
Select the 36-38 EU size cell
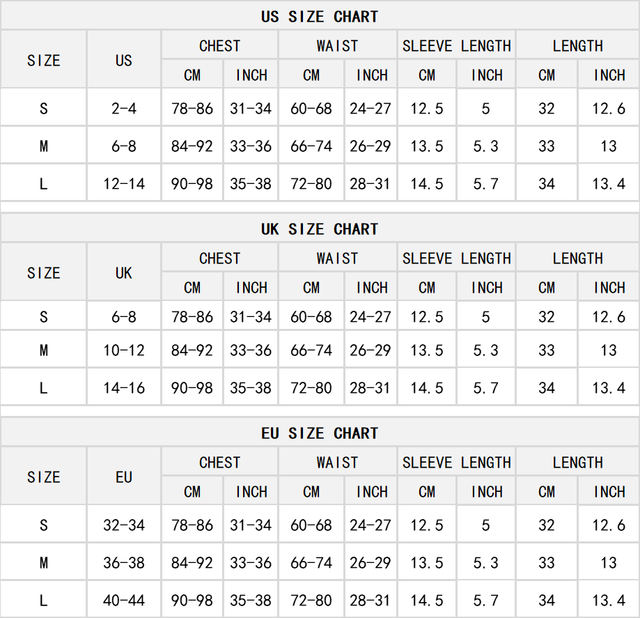(x=124, y=562)
